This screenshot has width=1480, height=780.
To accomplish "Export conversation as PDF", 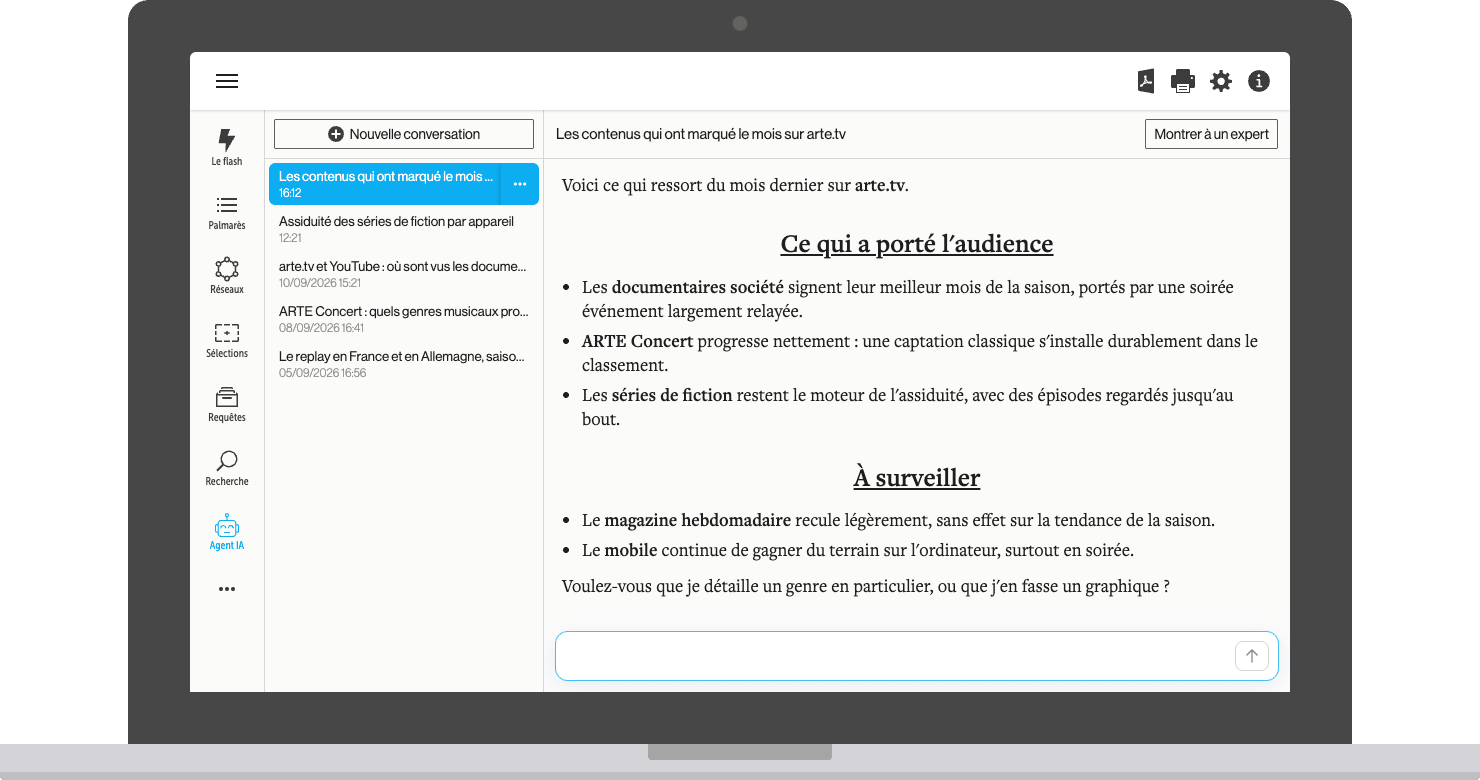I will point(1146,81).
